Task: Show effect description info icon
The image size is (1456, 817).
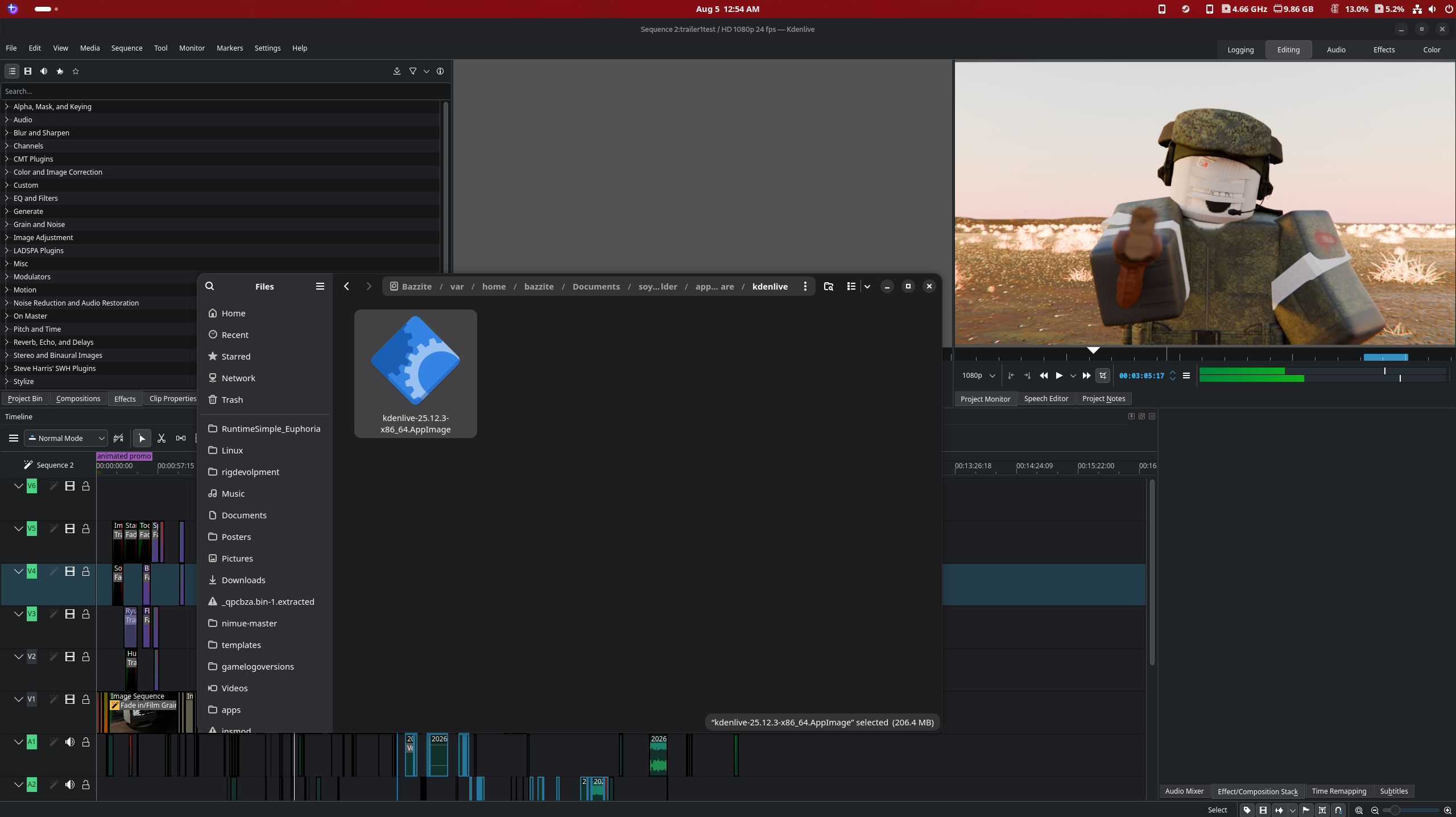Action: (440, 71)
